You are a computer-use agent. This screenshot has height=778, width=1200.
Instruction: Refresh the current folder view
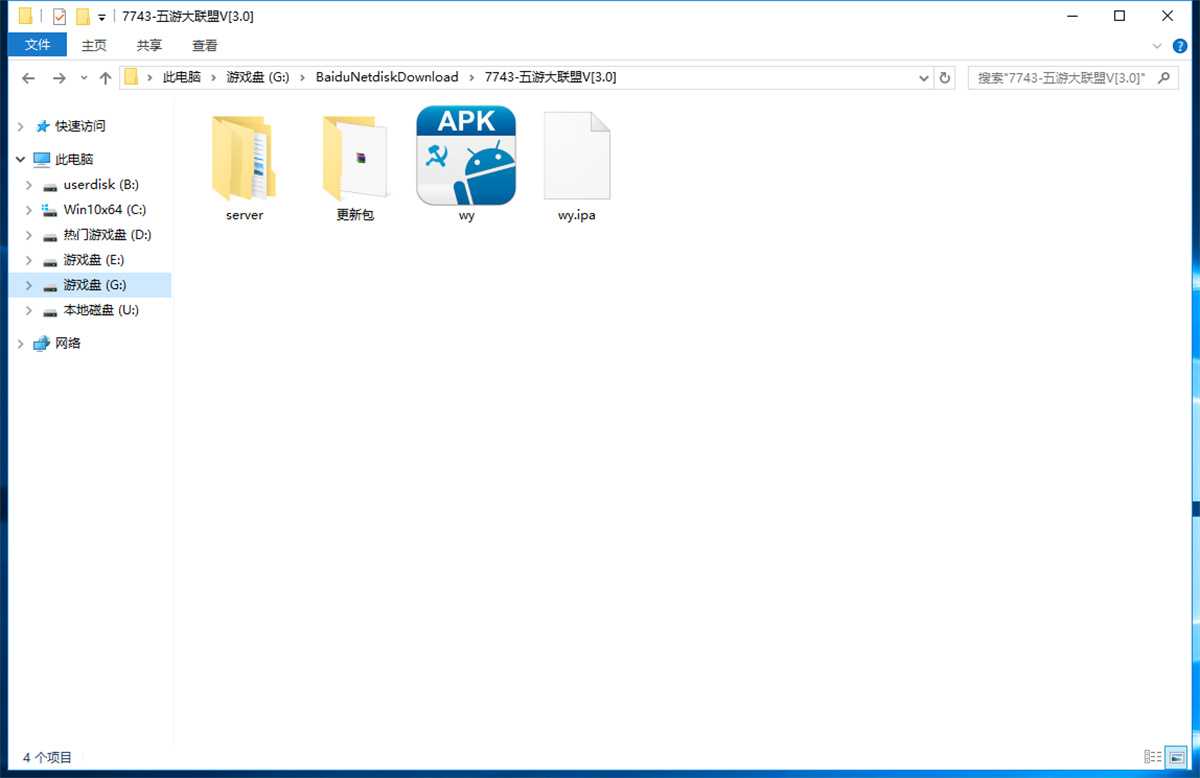point(945,78)
